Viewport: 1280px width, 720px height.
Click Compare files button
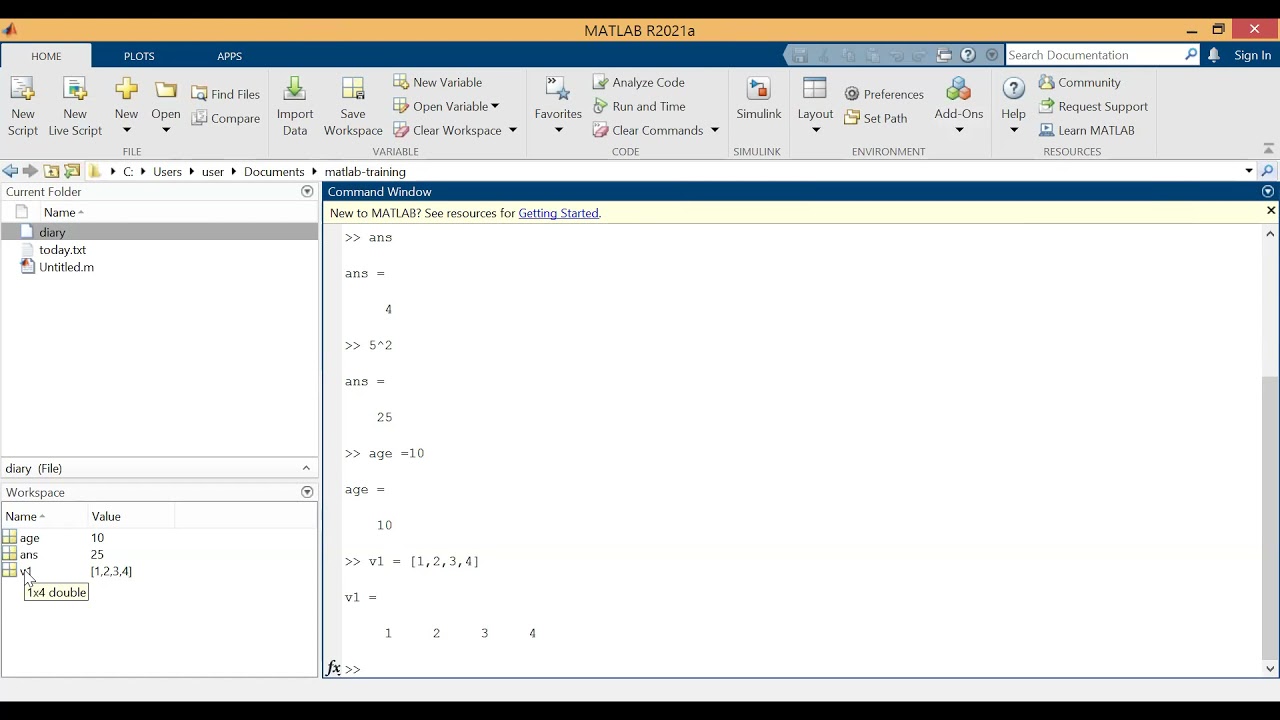[226, 118]
